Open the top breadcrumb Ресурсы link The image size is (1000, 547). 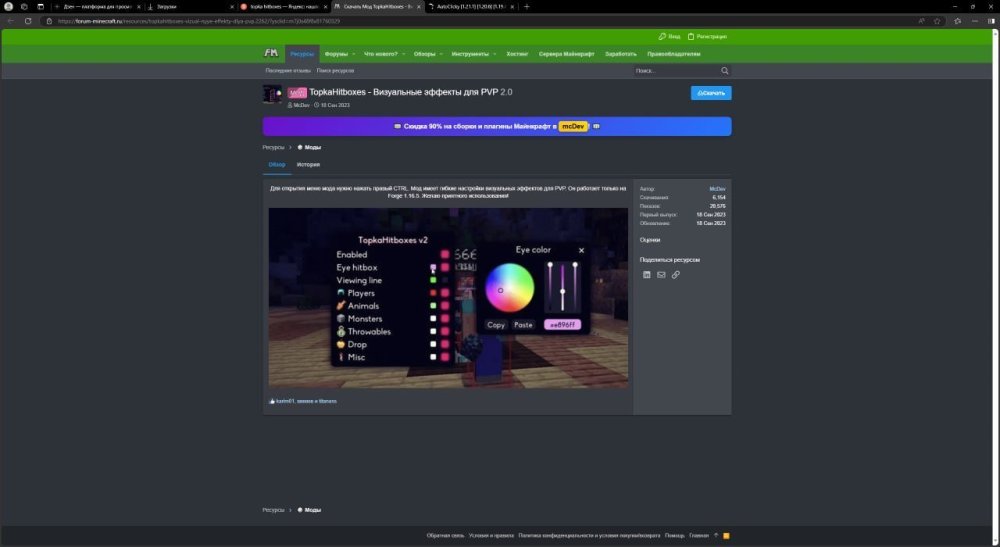tap(273, 147)
